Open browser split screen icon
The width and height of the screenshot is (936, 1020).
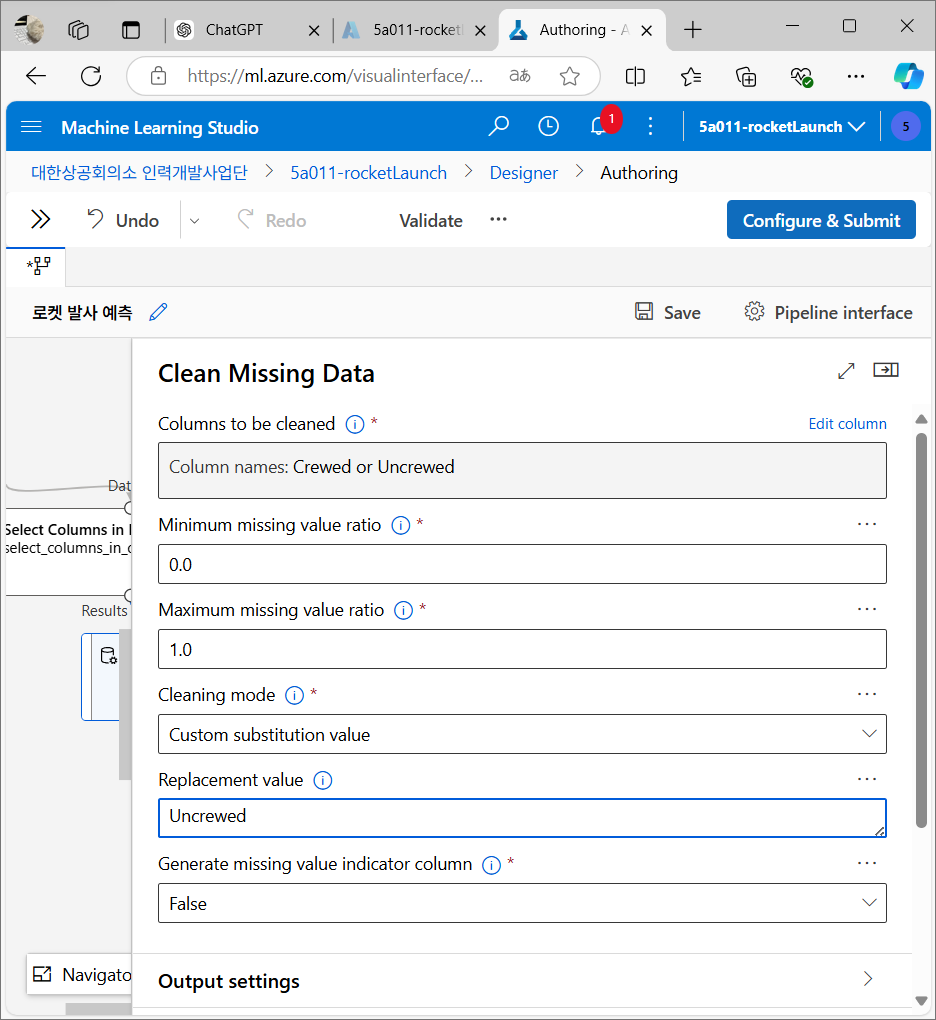(x=635, y=76)
